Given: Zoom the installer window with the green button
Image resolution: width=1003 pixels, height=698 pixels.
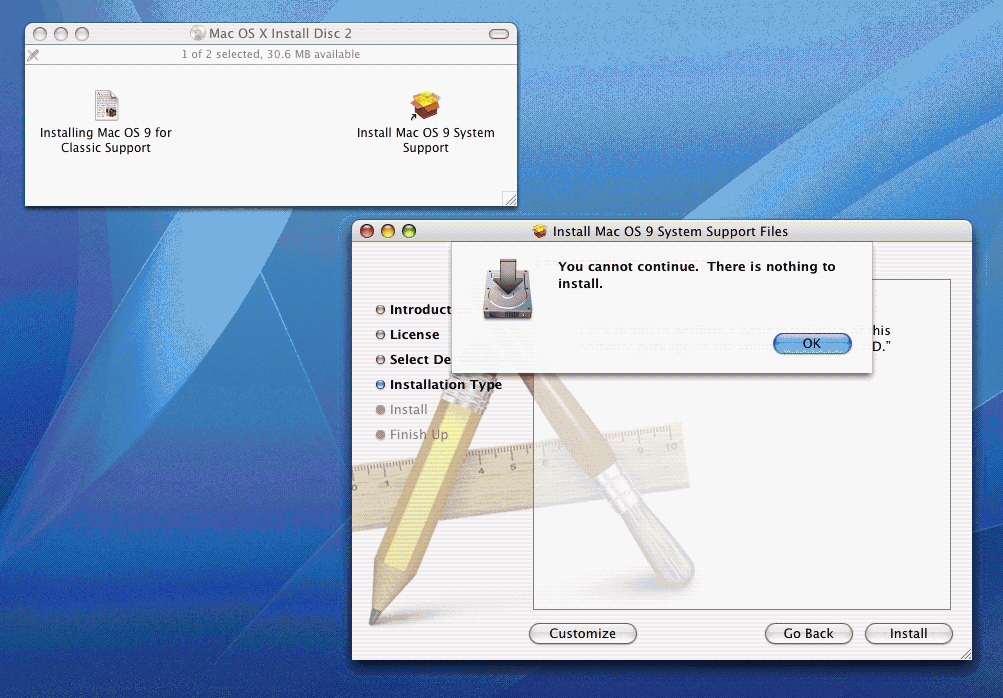Looking at the screenshot, I should click(x=409, y=231).
